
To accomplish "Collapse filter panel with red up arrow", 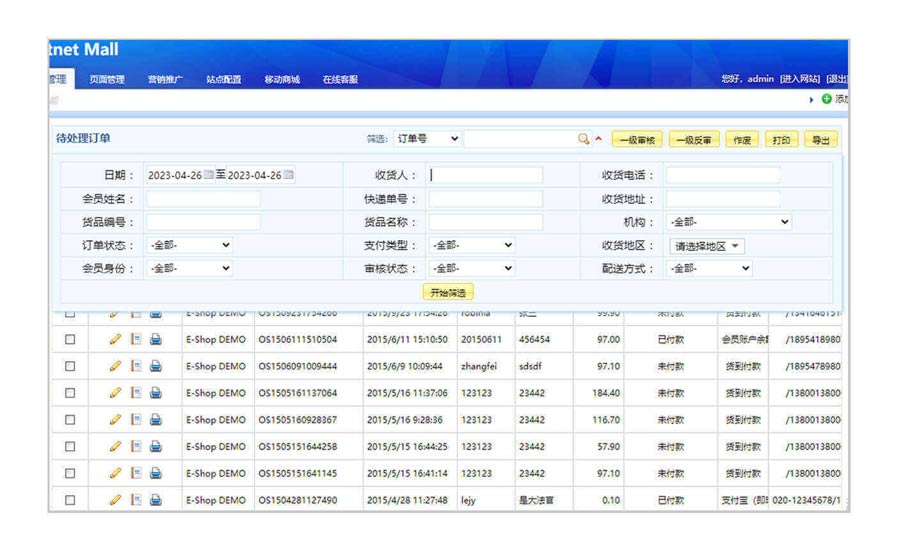I will [599, 140].
